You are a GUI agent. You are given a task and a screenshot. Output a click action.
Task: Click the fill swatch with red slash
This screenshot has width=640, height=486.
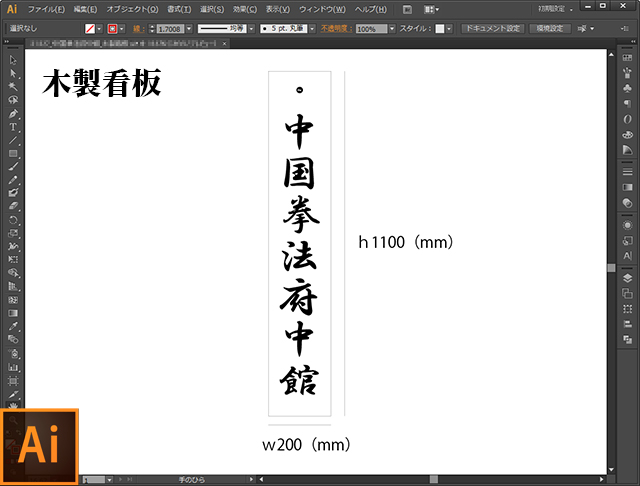pos(90,29)
